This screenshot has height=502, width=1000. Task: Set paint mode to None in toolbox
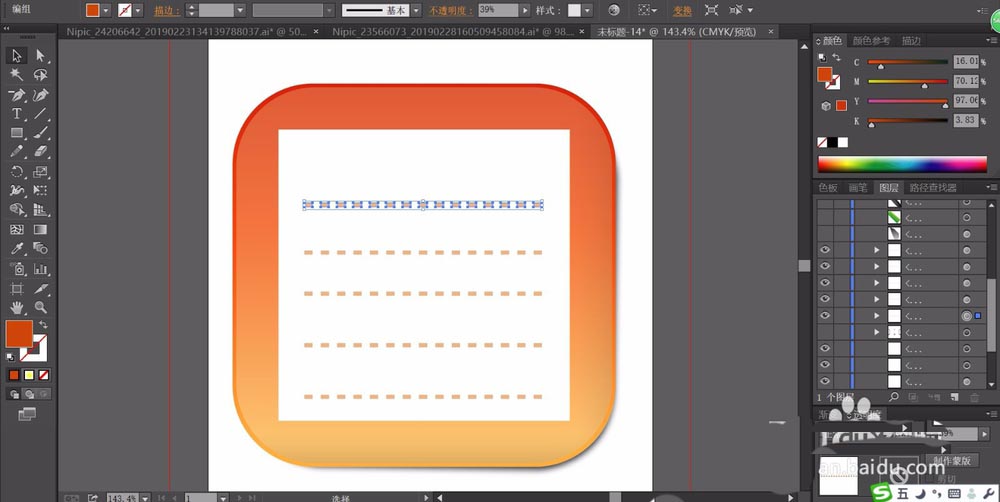point(44,375)
